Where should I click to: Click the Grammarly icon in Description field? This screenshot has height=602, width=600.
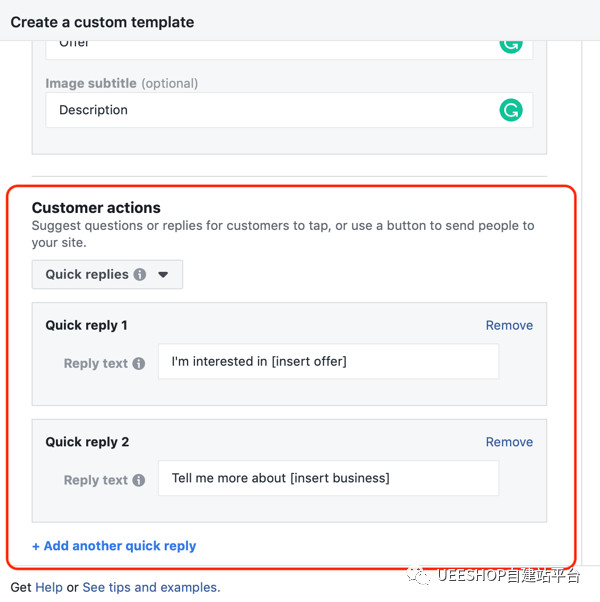point(511,110)
